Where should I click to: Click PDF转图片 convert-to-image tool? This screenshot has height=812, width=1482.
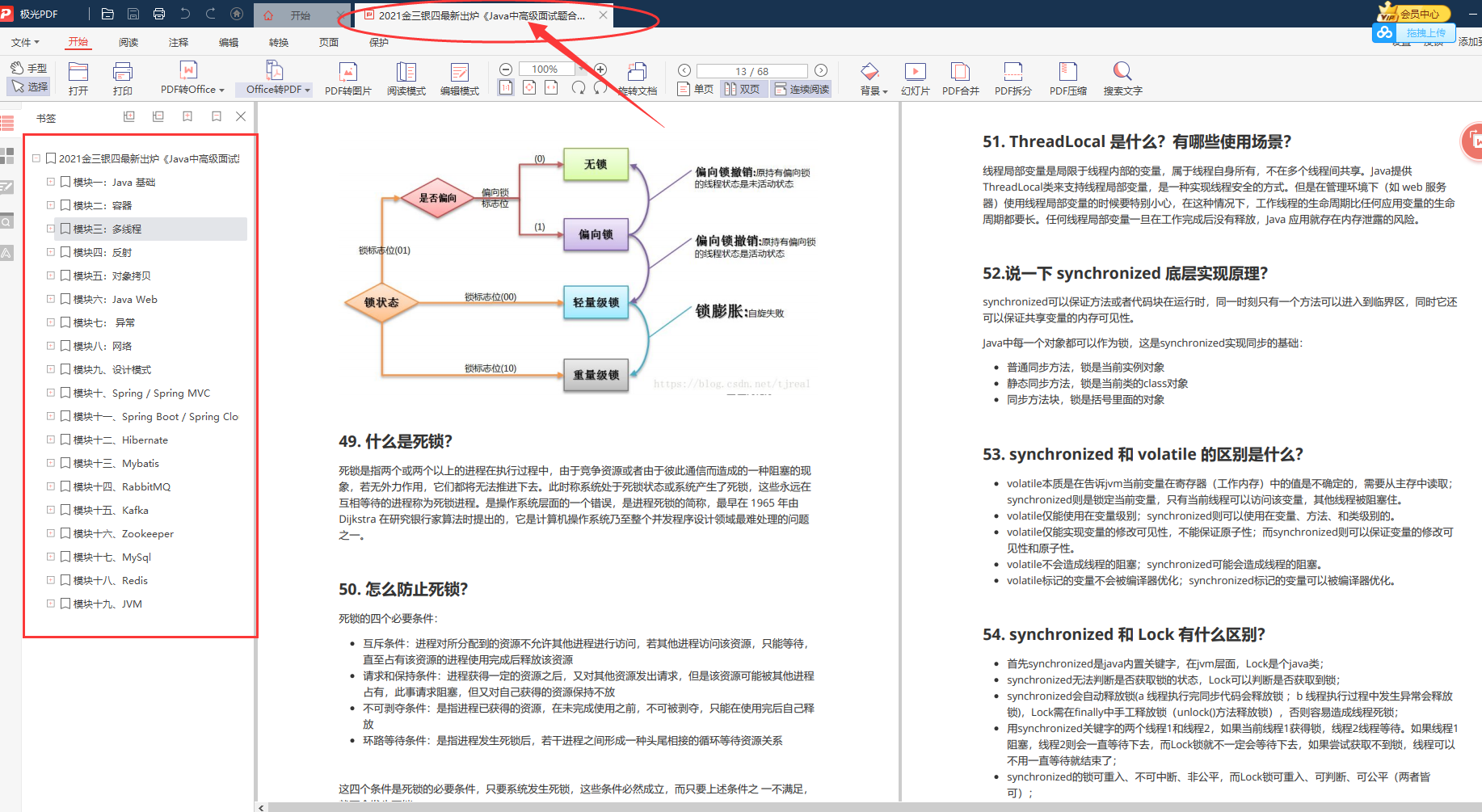click(348, 79)
